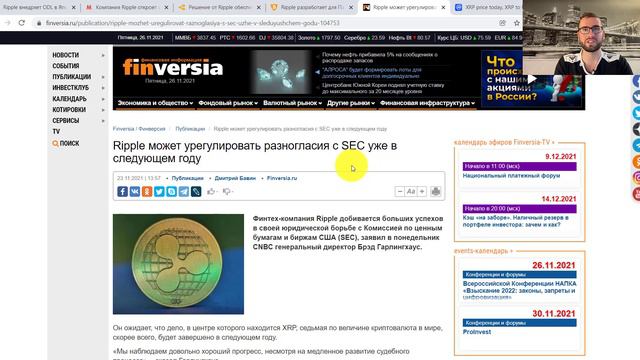The image size is (640, 360).
Task: Open НАЛКА conference event link
Action: coord(520,290)
